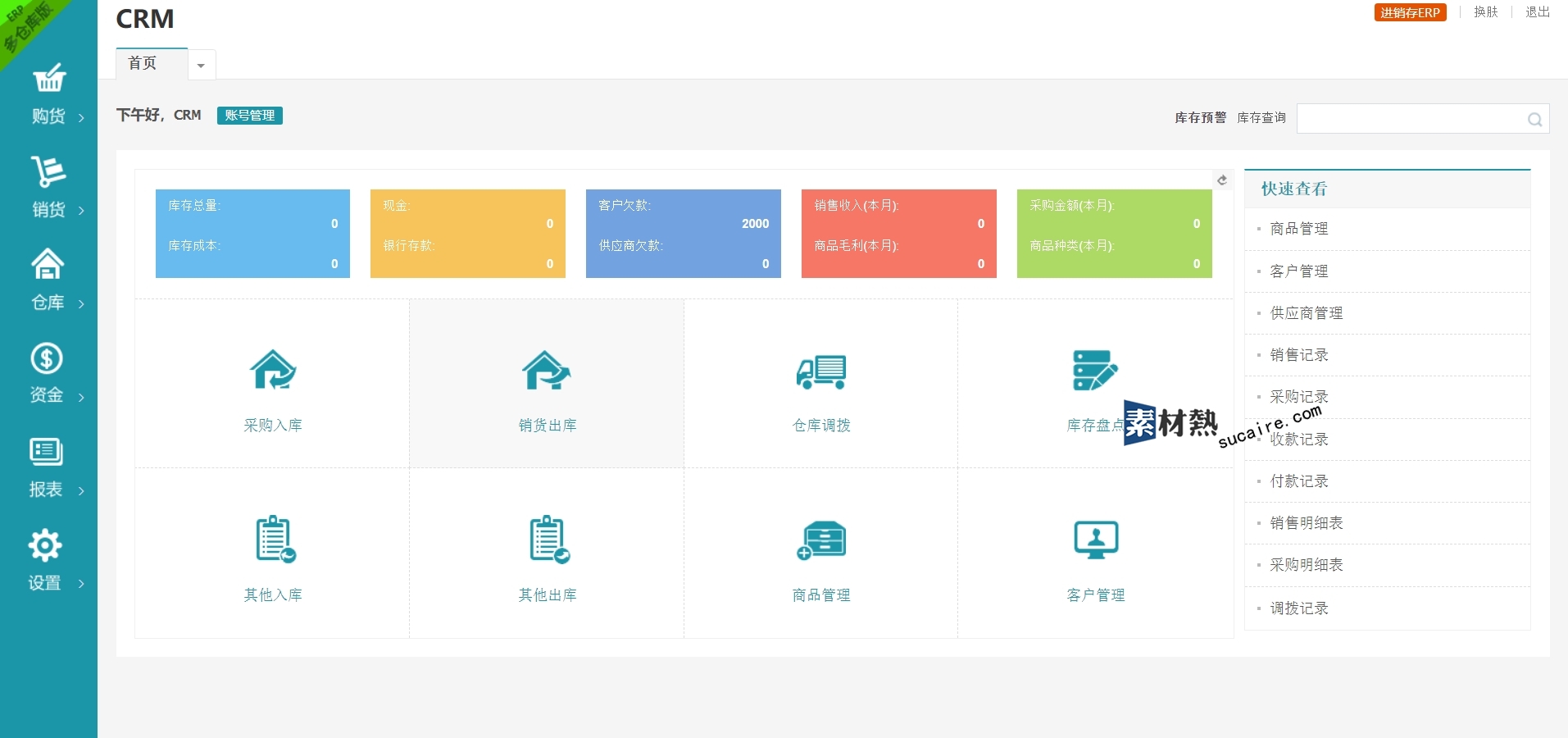Select the 其他入库 clipboard icon

tap(274, 540)
